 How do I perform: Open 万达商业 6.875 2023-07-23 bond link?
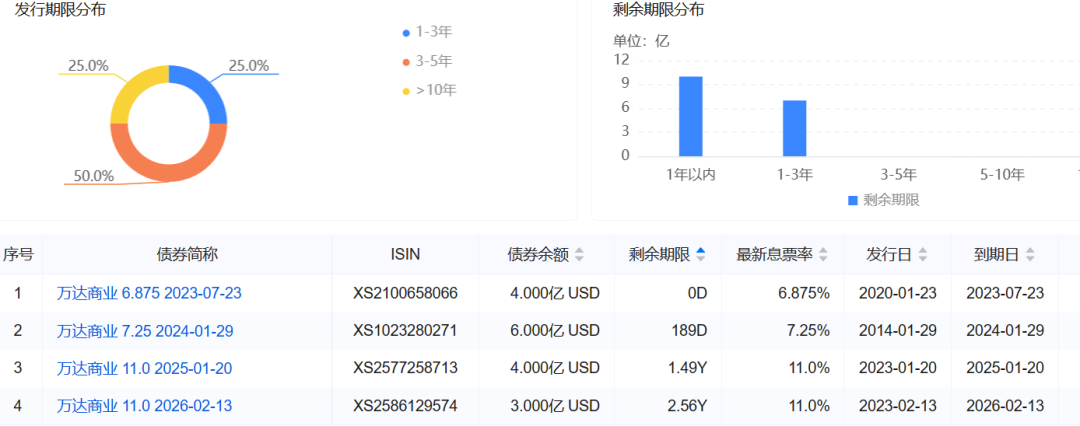(149, 293)
